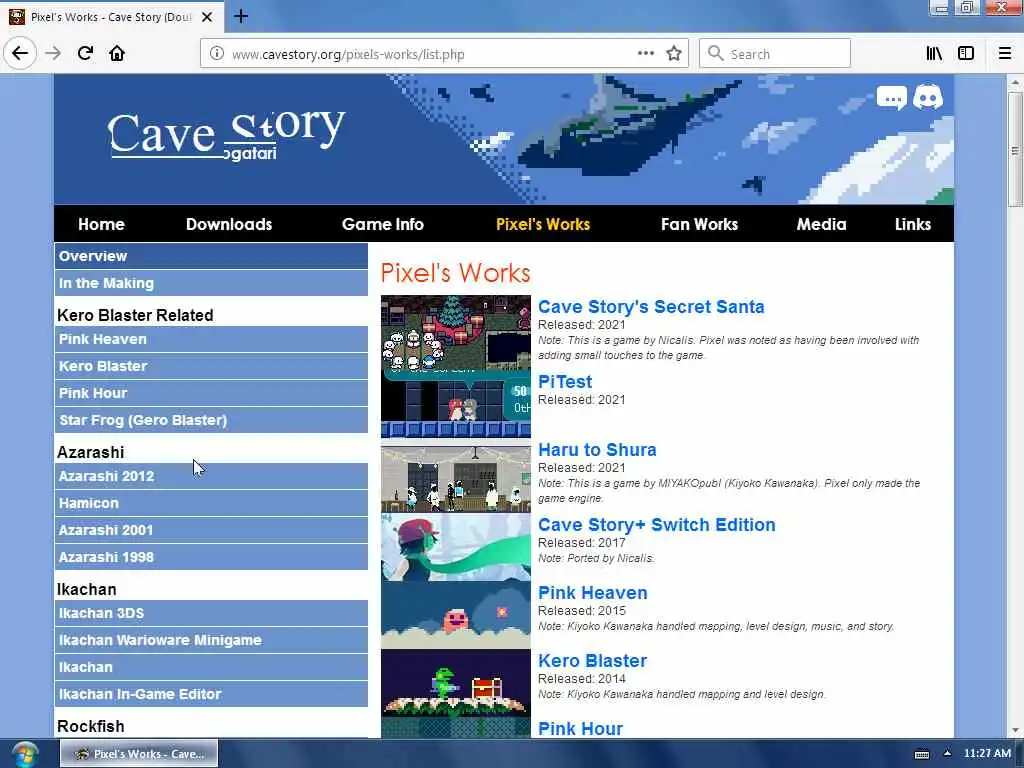The width and height of the screenshot is (1024, 768).
Task: Open the Fan Works navigation menu
Action: click(x=699, y=224)
